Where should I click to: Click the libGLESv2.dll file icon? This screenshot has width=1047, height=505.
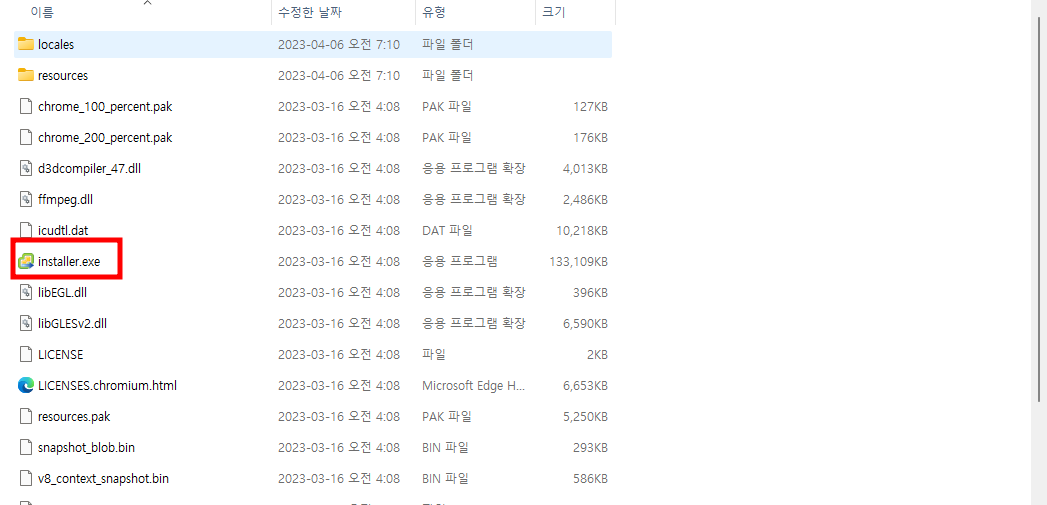[x=26, y=323]
